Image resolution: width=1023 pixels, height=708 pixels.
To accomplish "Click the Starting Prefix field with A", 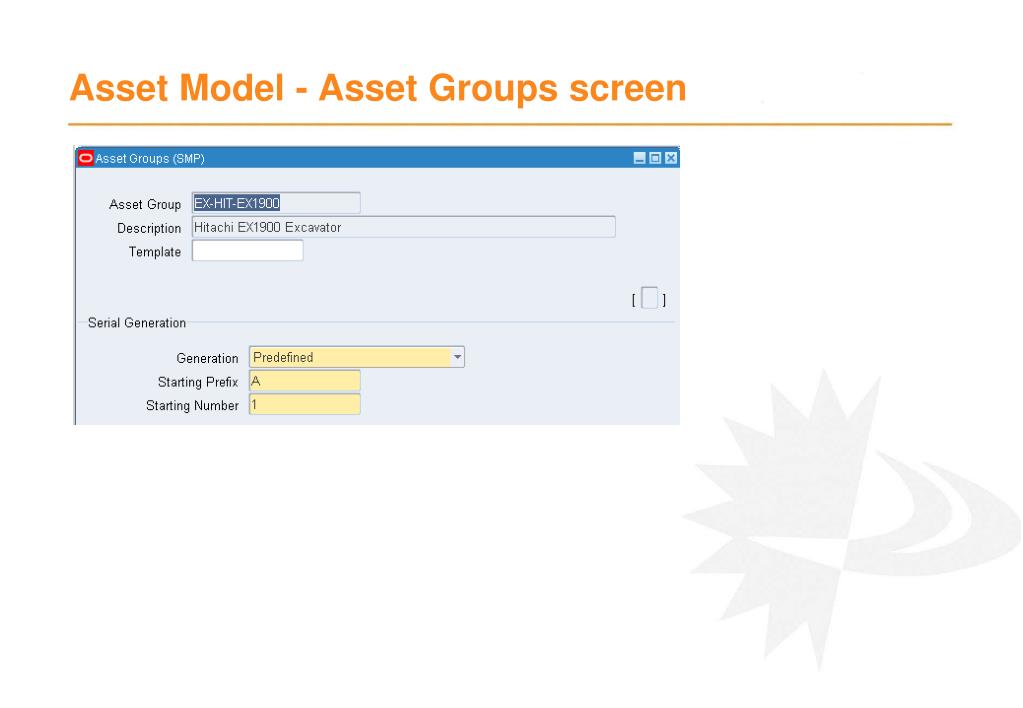I will click(x=305, y=381).
